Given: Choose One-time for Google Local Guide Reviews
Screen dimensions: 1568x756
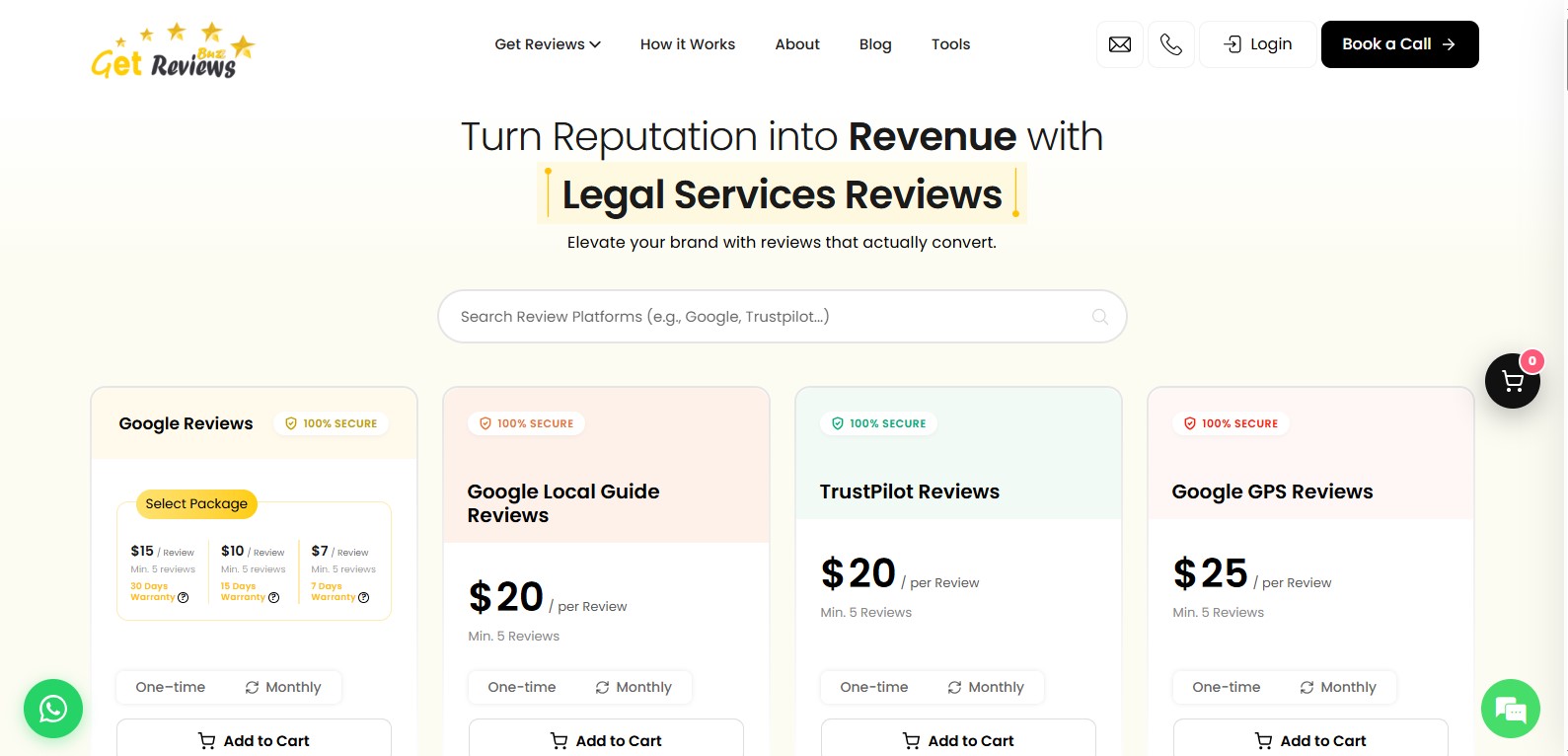Looking at the screenshot, I should point(522,688).
